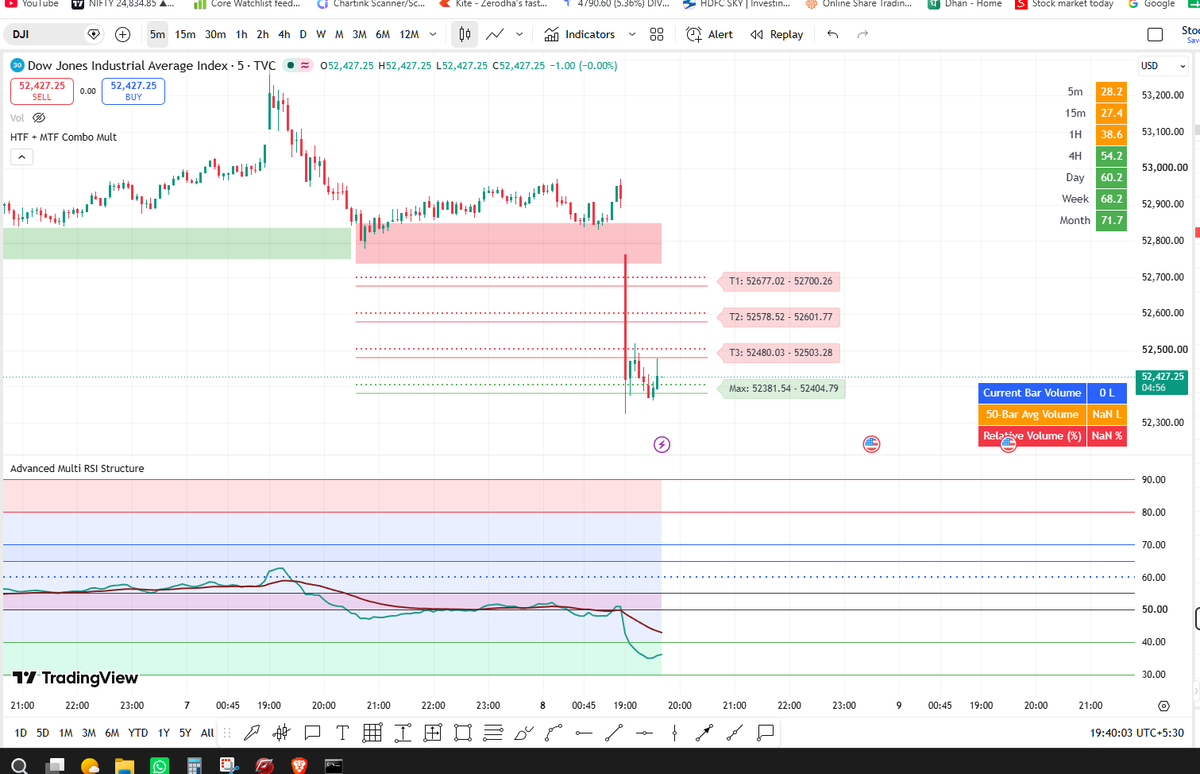Open the Indicators dialog

tap(579, 34)
